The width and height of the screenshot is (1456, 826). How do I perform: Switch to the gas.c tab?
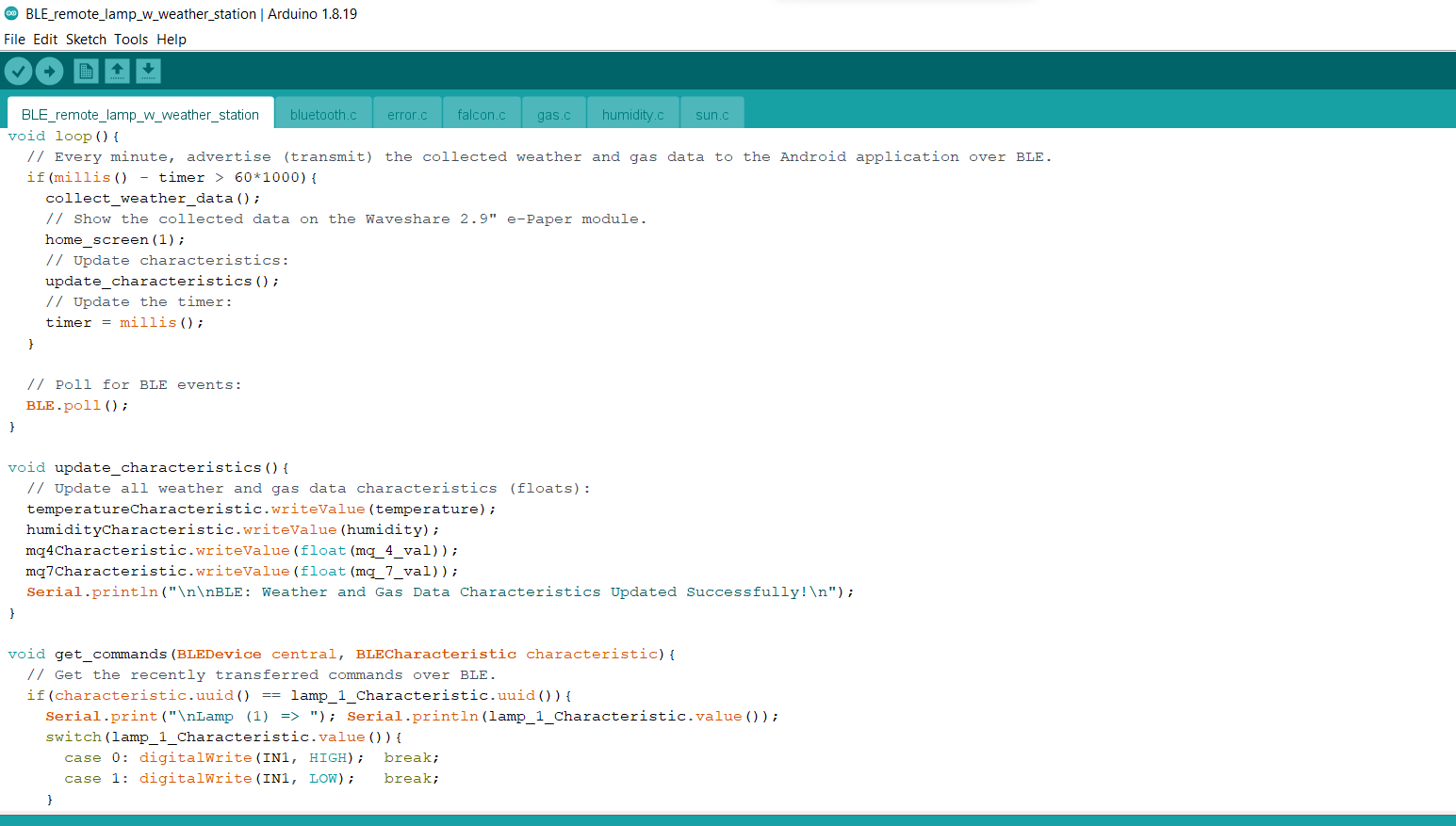(x=553, y=113)
